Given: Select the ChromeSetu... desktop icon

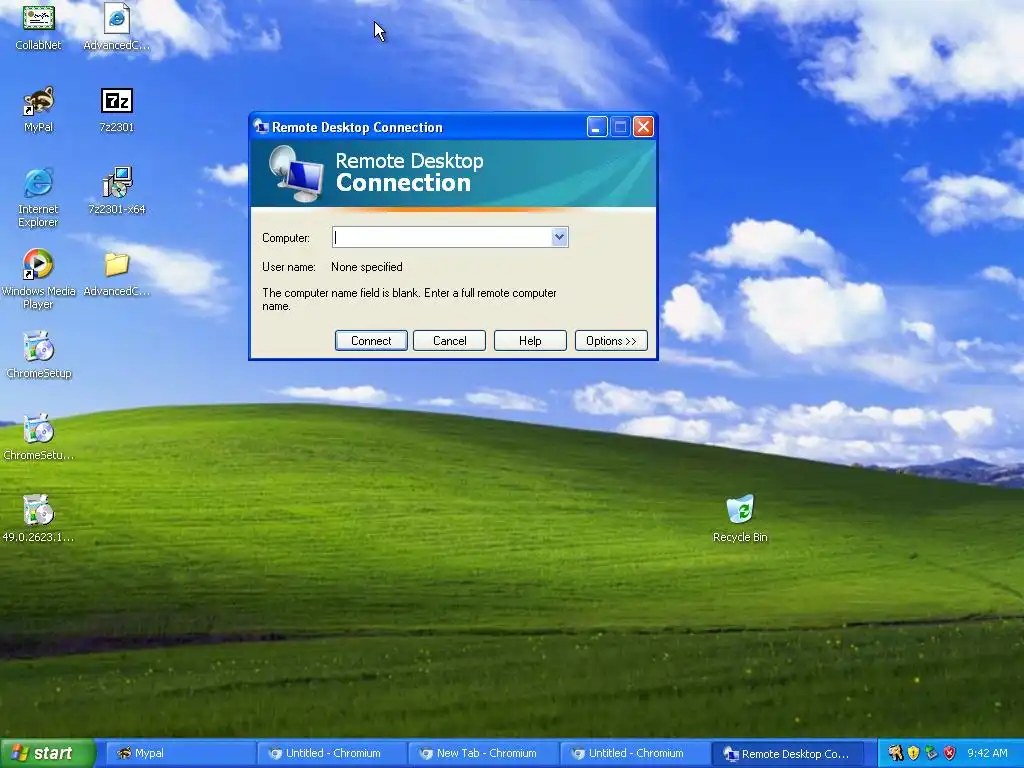Looking at the screenshot, I should 39,438.
